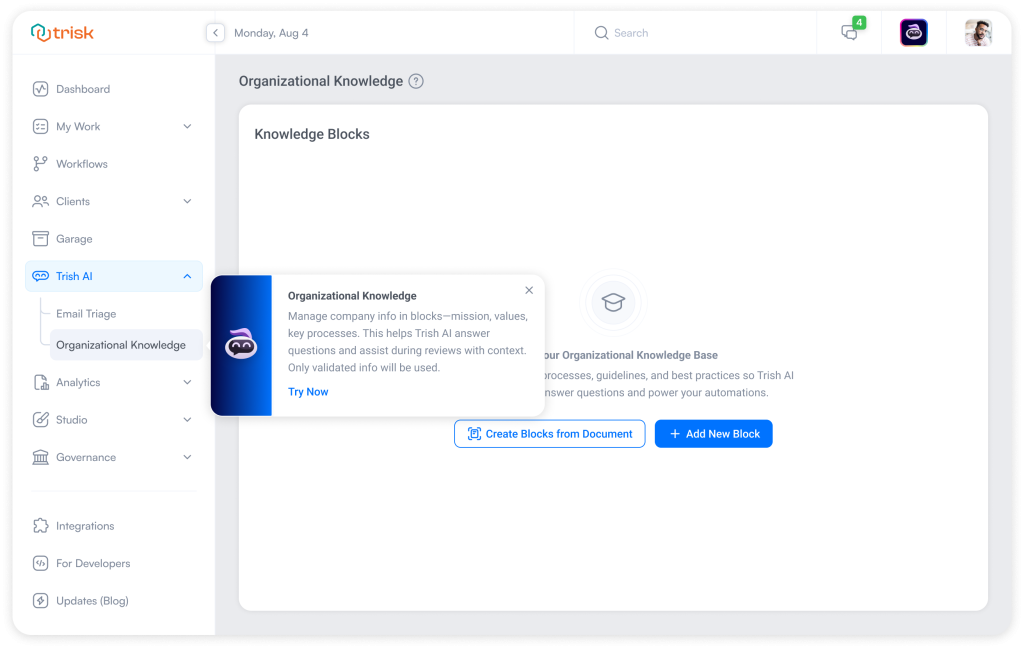Click the My Work checklist icon
This screenshot has width=1024, height=649.
point(40,126)
